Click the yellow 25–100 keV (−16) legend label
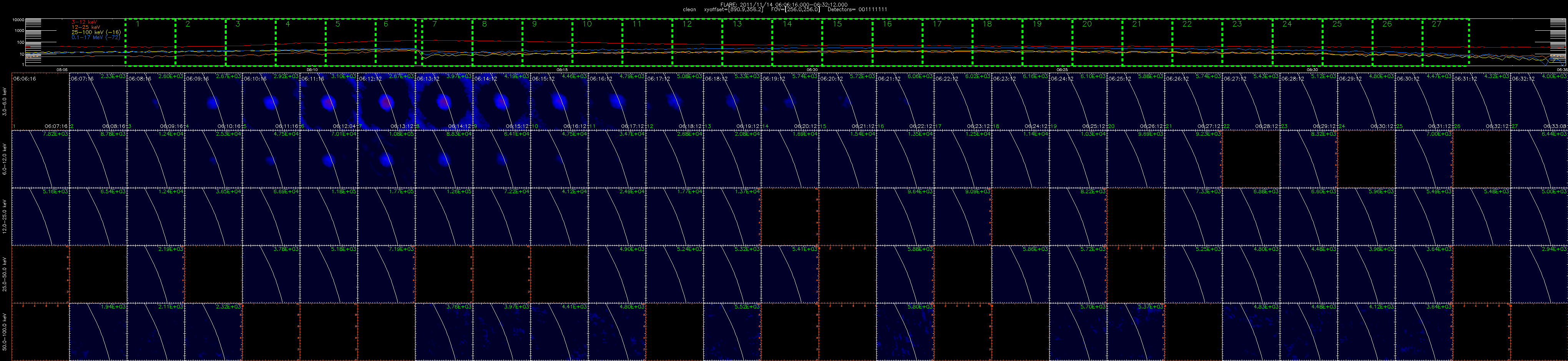The width and height of the screenshot is (1568, 361). 96,32
